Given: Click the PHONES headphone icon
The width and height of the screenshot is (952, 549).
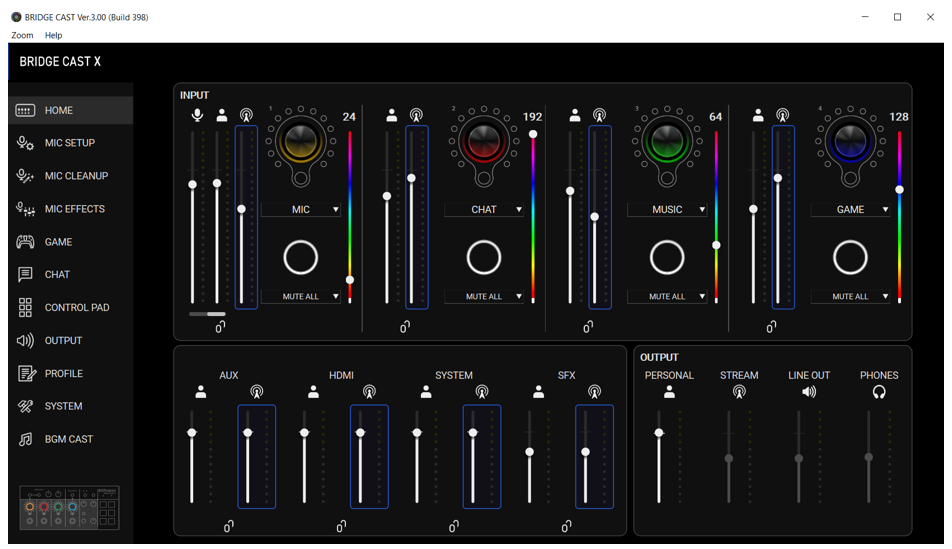Looking at the screenshot, I should 879,392.
